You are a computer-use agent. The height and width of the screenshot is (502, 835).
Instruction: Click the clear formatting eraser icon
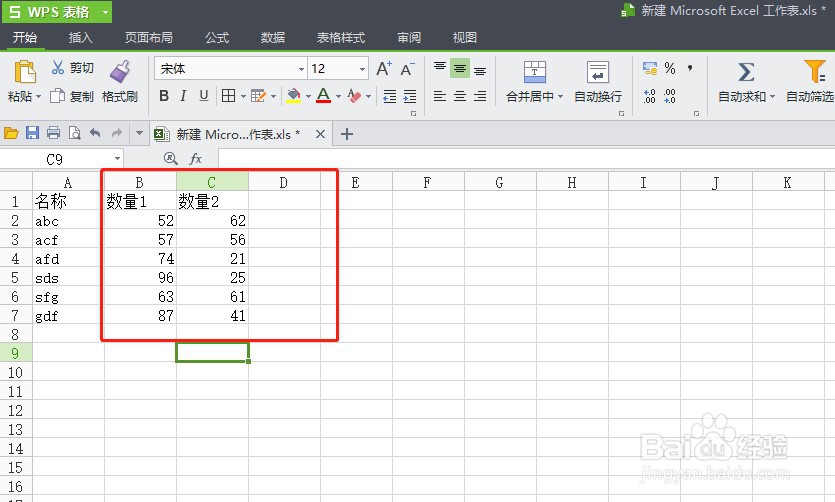(x=354, y=96)
